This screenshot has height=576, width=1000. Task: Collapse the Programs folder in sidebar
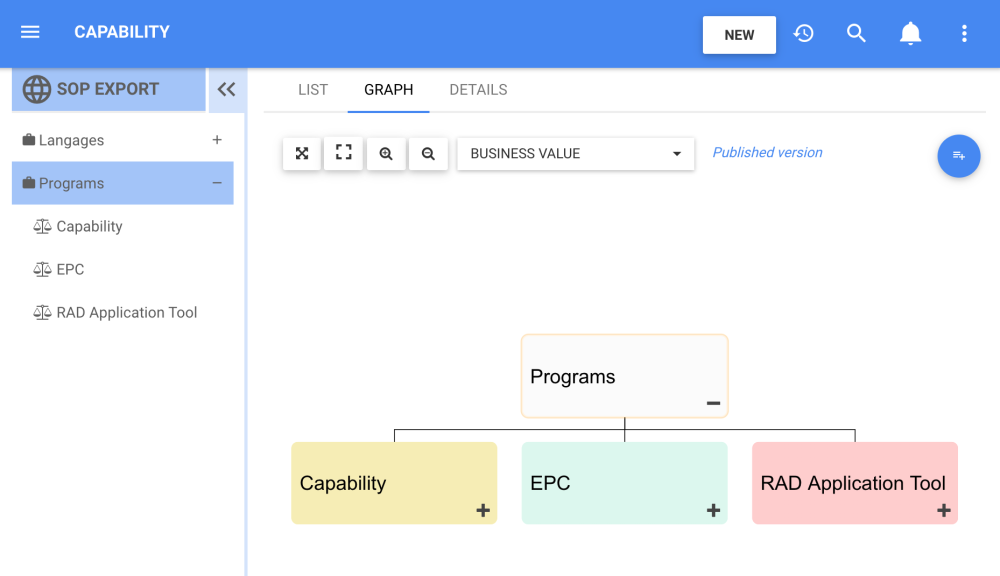pyautogui.click(x=217, y=183)
